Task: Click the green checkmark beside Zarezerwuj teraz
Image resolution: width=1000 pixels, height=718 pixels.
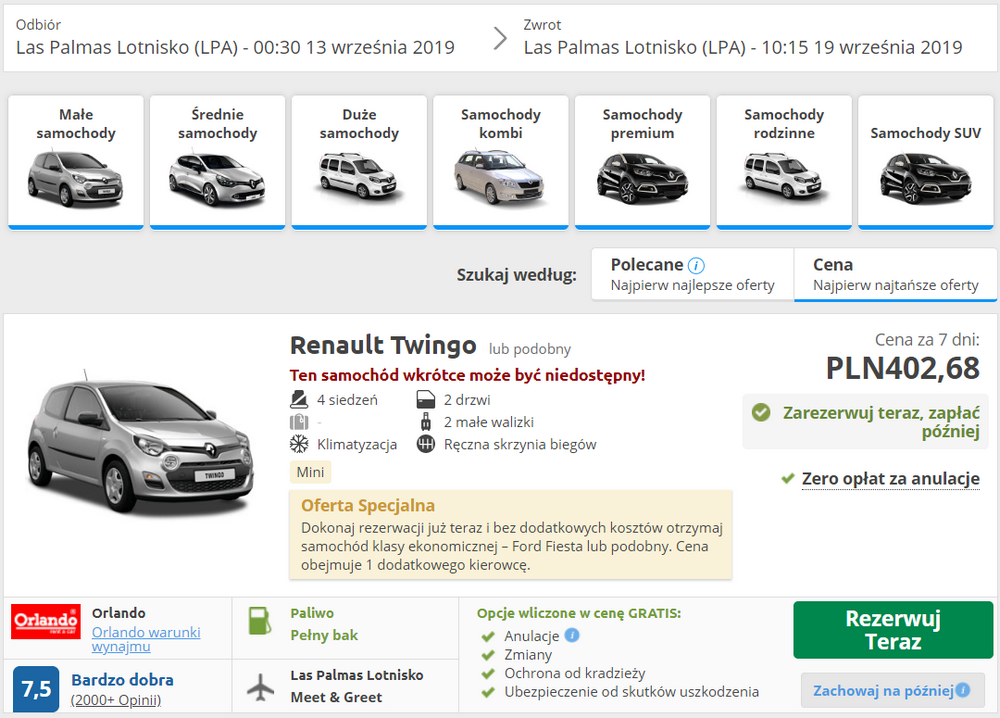Action: click(x=761, y=412)
